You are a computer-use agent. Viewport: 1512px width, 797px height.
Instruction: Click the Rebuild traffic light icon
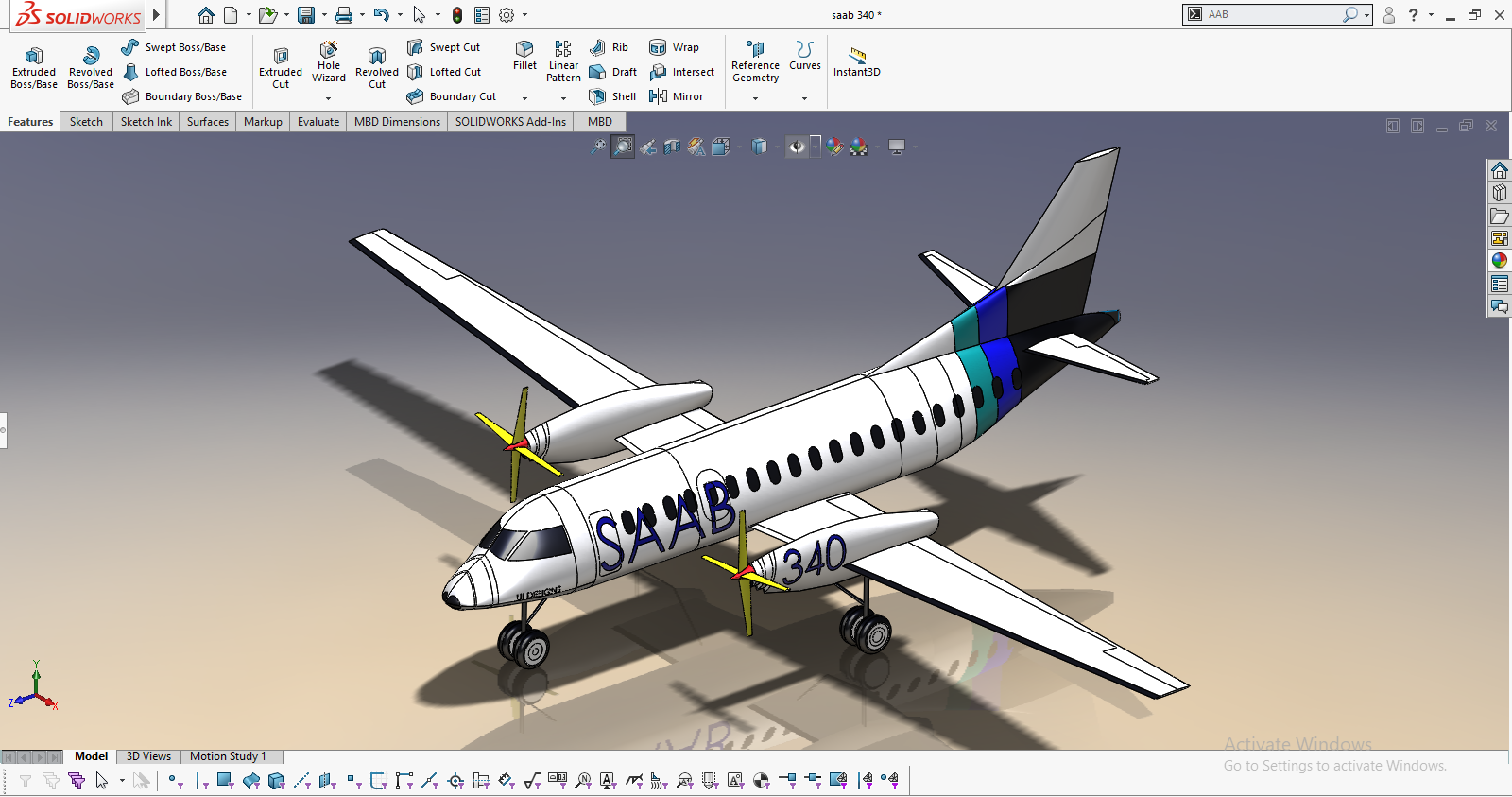coord(457,15)
